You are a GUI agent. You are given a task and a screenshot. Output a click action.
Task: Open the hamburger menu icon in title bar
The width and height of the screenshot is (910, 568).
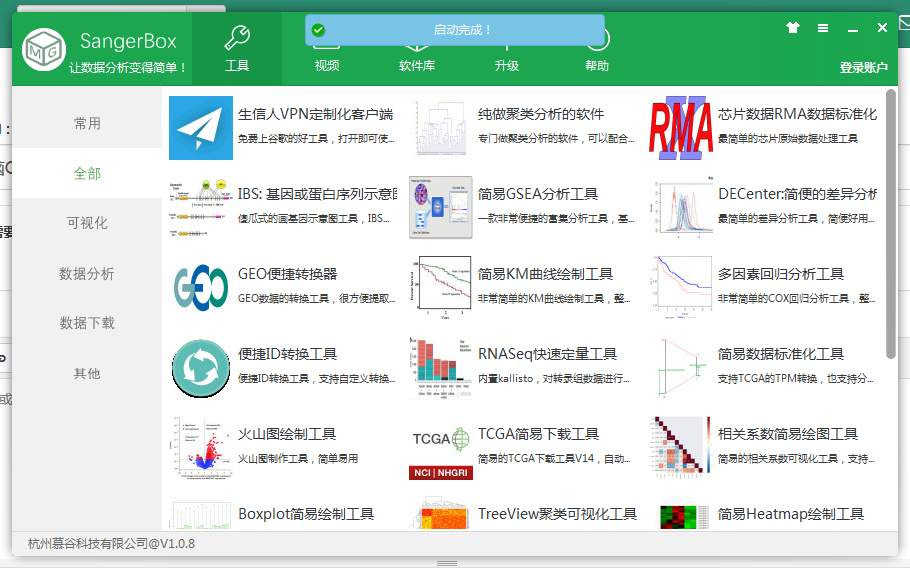pyautogui.click(x=823, y=28)
